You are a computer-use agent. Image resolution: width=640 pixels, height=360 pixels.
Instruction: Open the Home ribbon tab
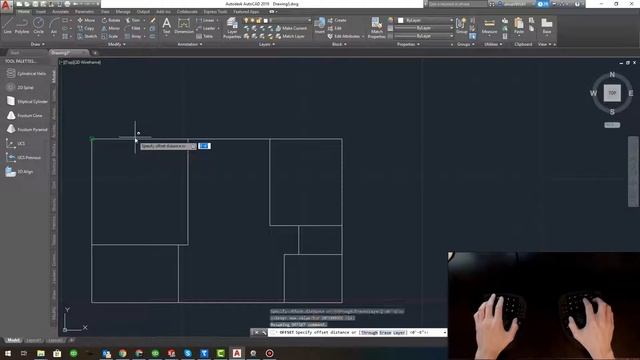23,12
